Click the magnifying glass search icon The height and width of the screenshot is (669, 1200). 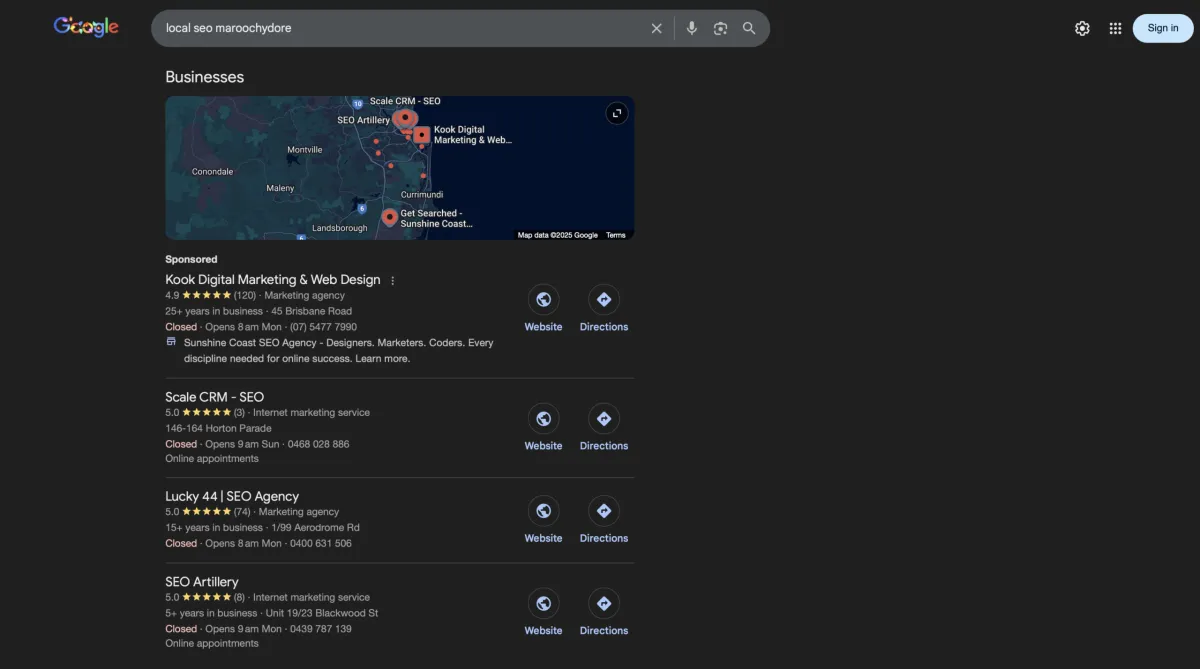click(749, 28)
